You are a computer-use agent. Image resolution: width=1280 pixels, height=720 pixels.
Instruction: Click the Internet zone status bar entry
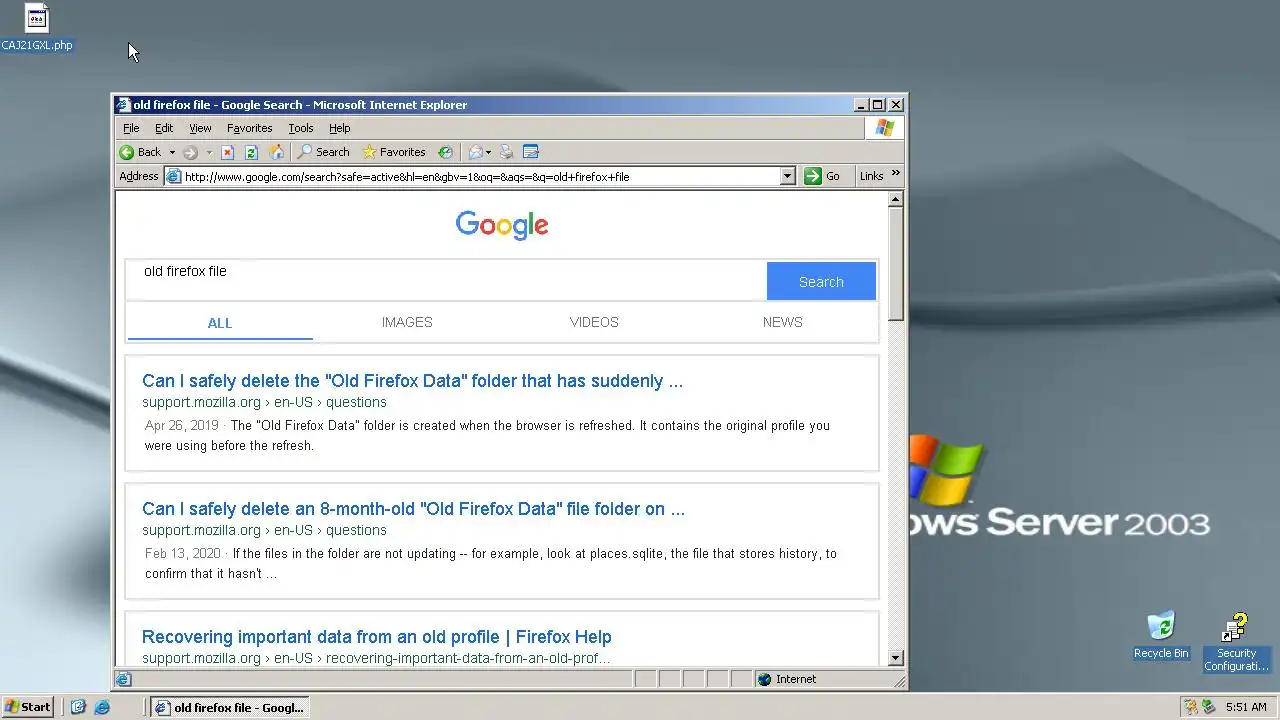click(786, 679)
